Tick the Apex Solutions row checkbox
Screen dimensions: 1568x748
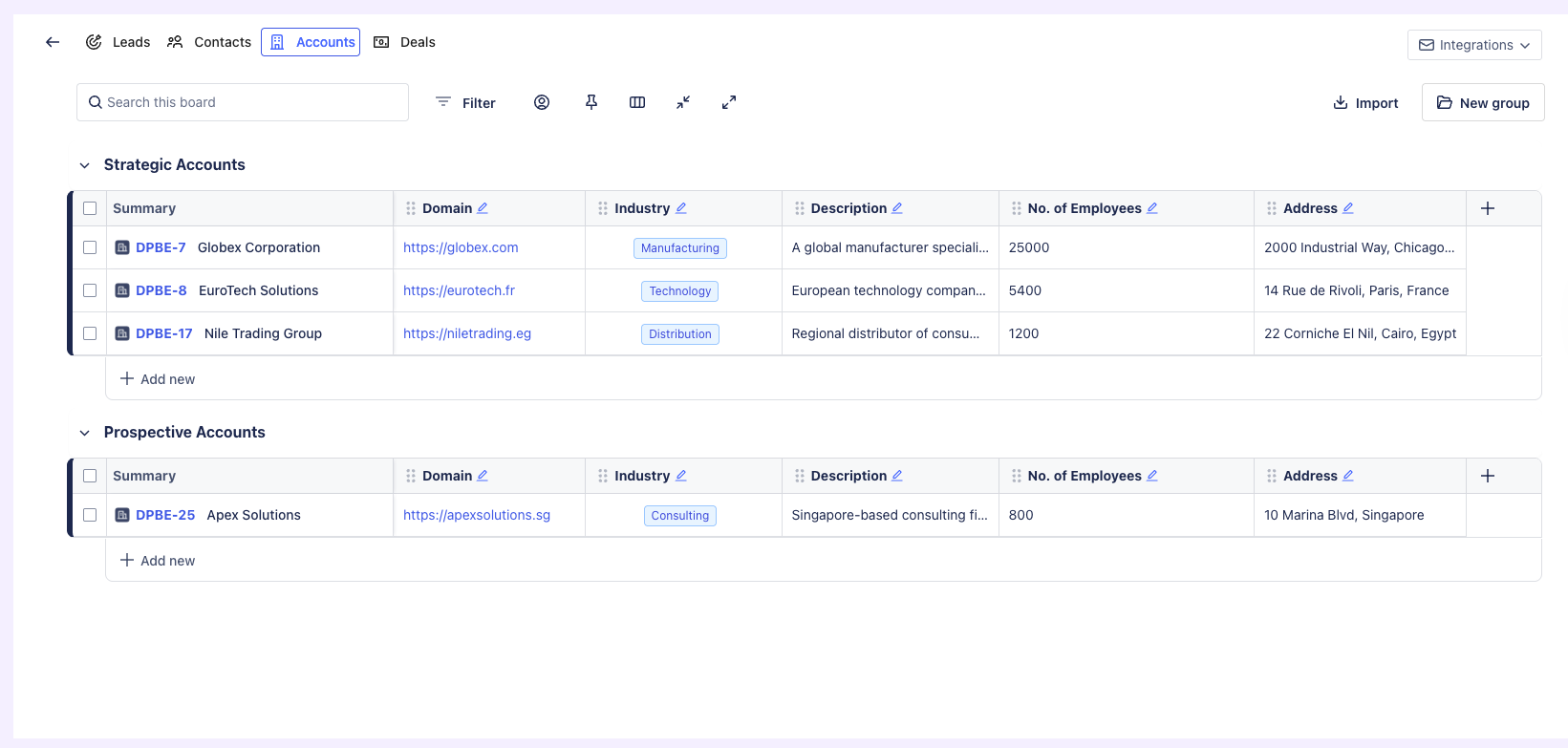click(x=90, y=515)
